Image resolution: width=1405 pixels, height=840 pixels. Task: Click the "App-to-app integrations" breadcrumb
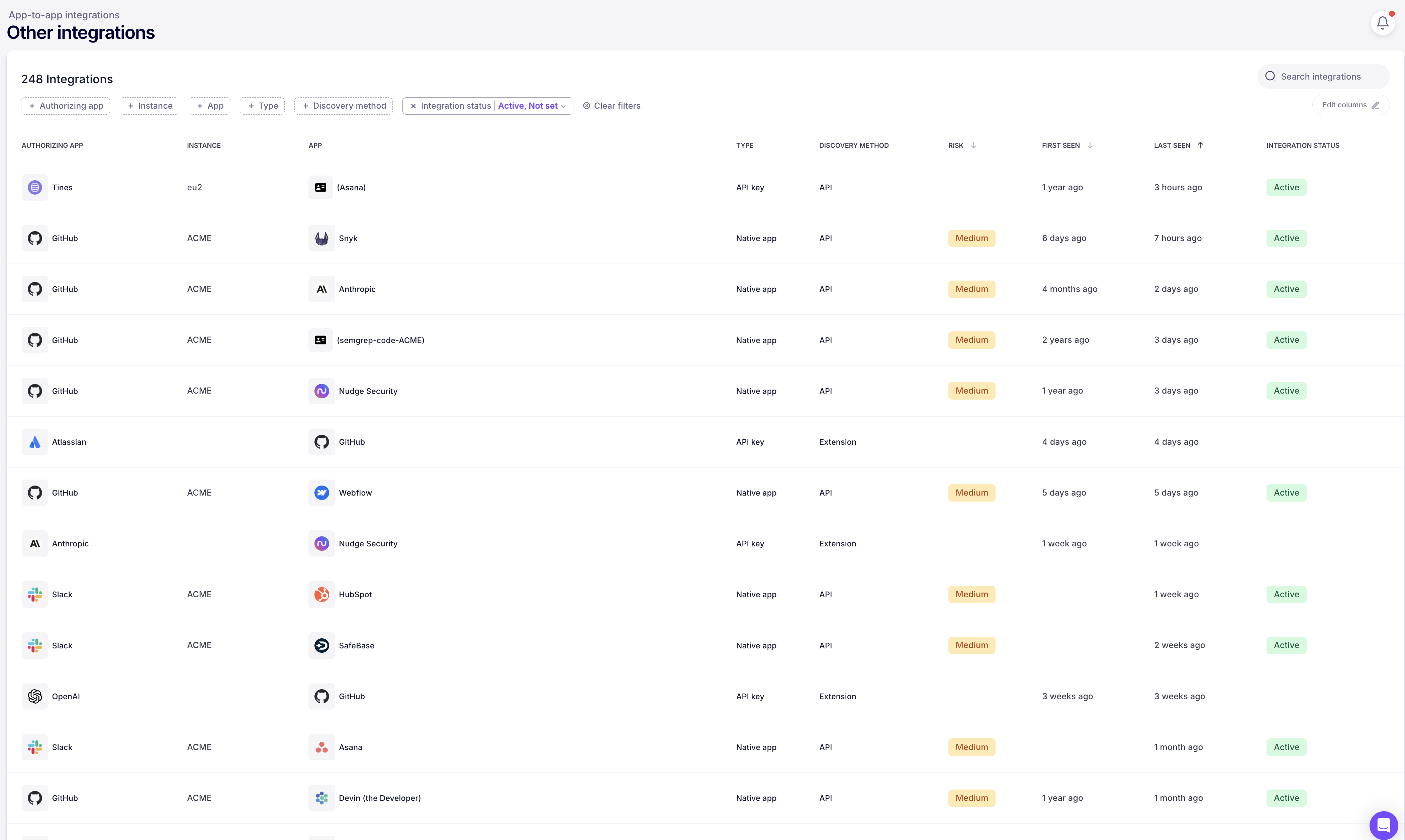[64, 15]
